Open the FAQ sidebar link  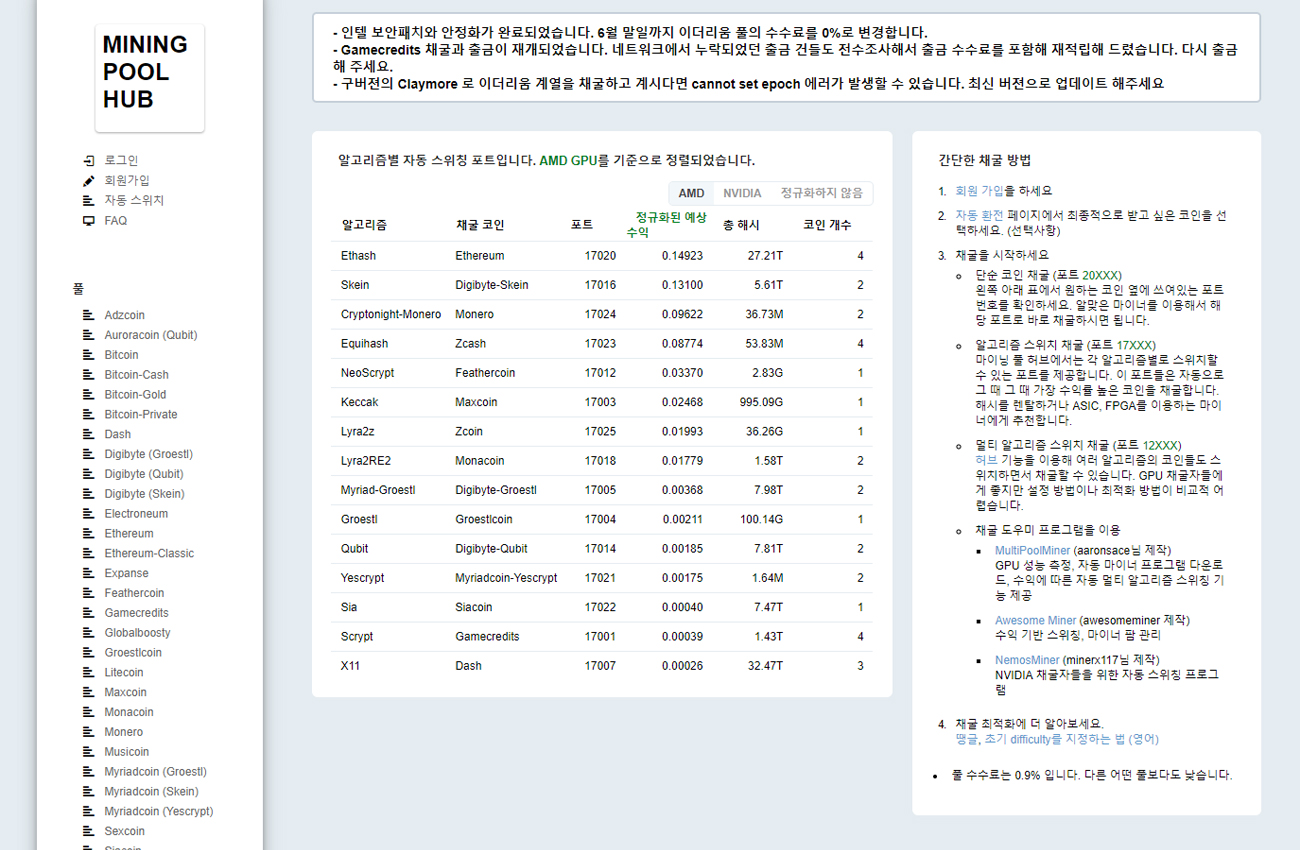(116, 221)
